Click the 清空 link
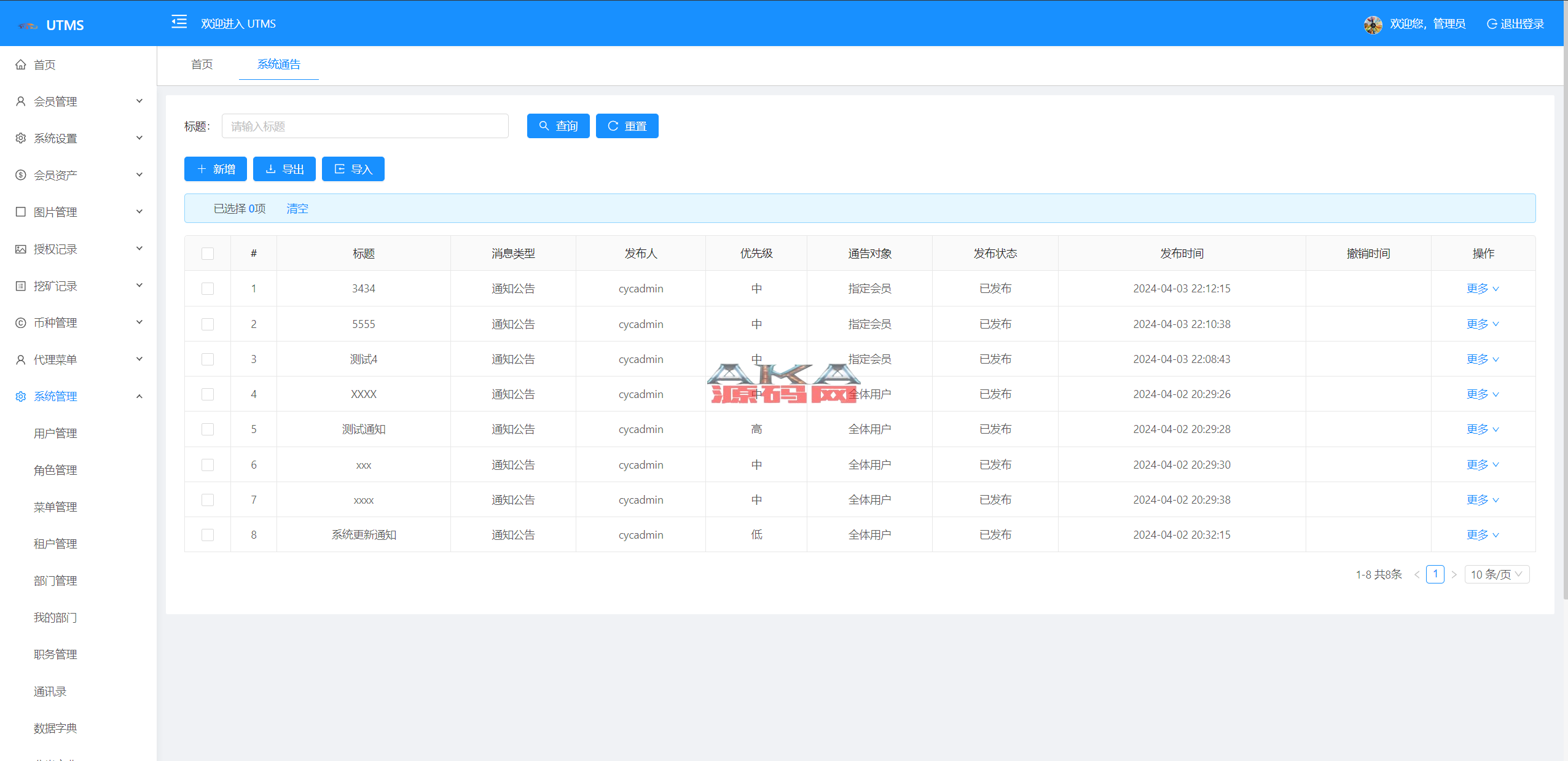The width and height of the screenshot is (1568, 761). coord(297,209)
